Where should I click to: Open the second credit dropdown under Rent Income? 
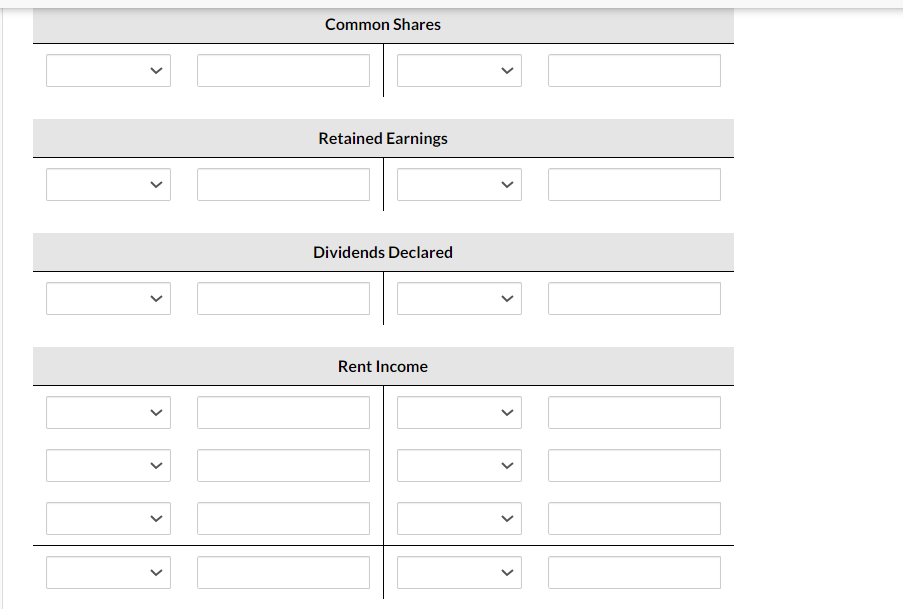(x=458, y=465)
